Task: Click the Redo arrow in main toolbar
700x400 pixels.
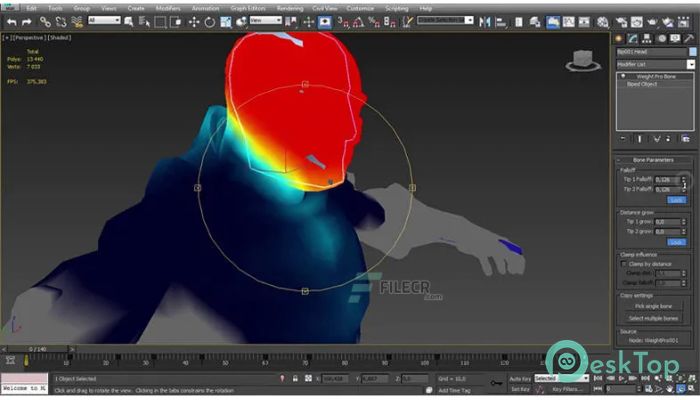Action: [27, 21]
